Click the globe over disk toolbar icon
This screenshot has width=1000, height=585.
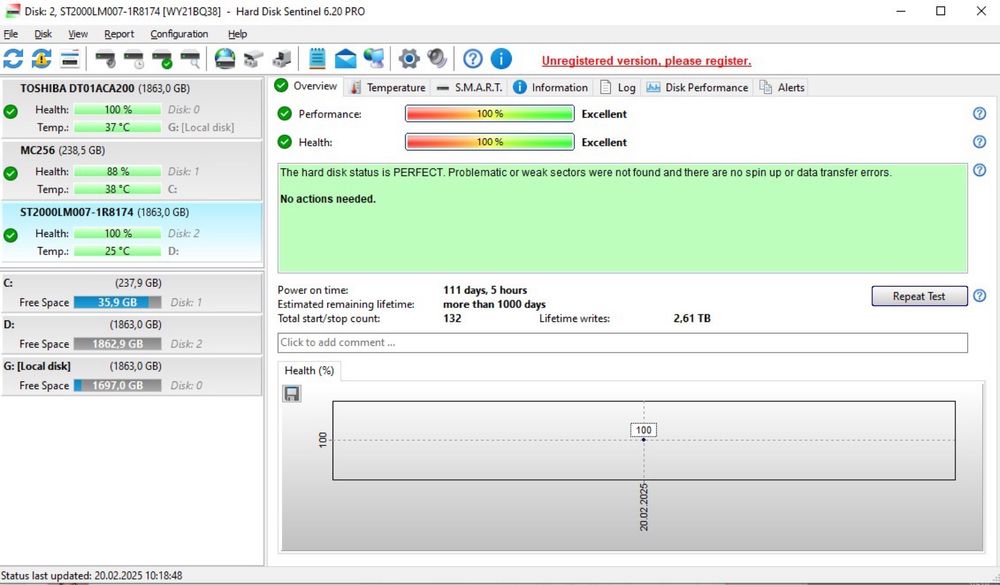[224, 59]
